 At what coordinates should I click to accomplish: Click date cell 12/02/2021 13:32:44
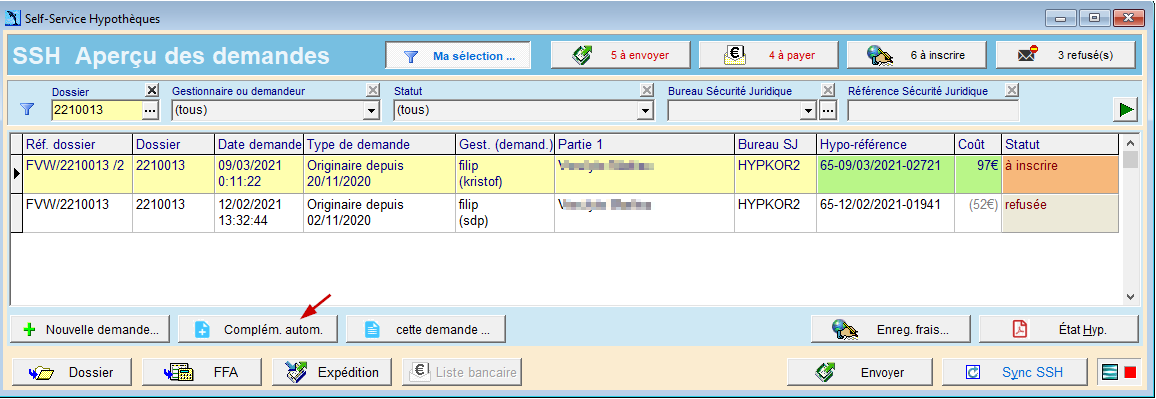(x=259, y=213)
